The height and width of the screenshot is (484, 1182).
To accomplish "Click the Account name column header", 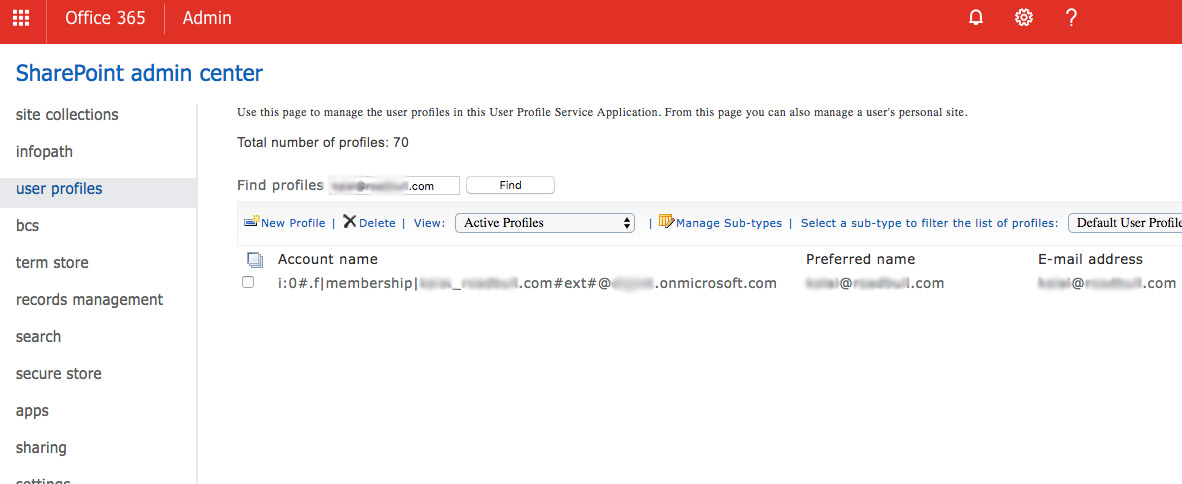I will [328, 259].
